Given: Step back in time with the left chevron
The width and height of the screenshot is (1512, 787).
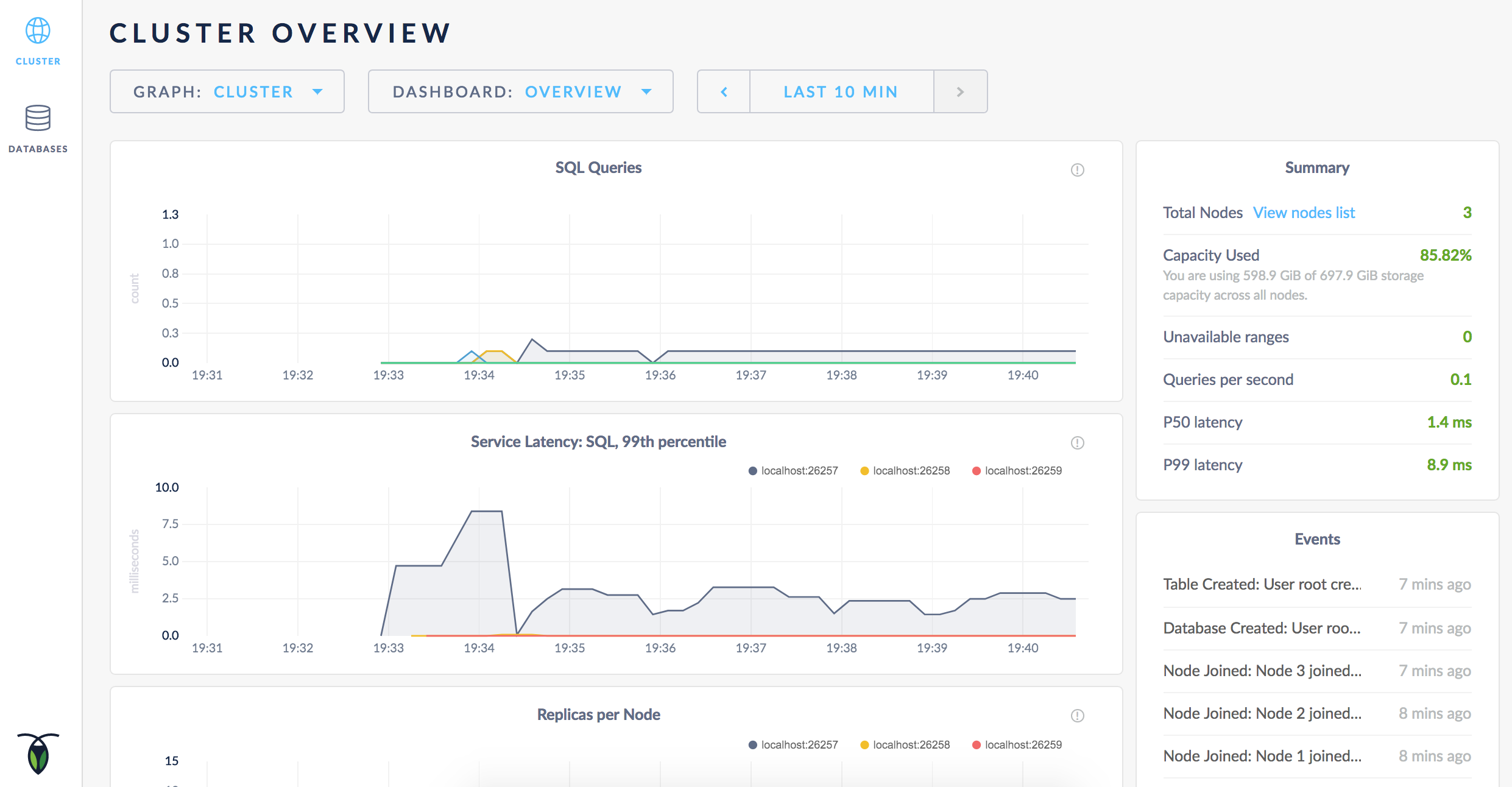Looking at the screenshot, I should pyautogui.click(x=724, y=91).
